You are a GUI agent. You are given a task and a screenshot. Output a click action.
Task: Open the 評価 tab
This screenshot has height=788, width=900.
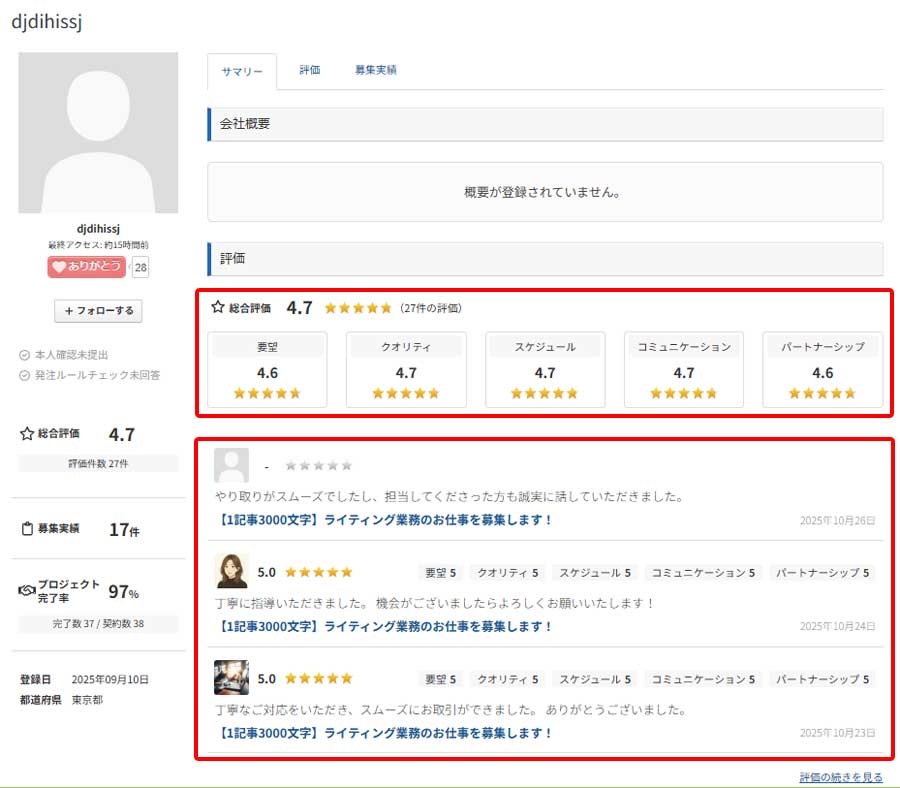point(310,70)
